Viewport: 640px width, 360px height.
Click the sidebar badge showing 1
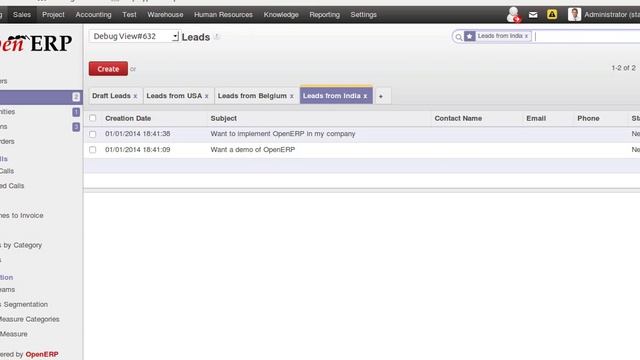coord(76,112)
